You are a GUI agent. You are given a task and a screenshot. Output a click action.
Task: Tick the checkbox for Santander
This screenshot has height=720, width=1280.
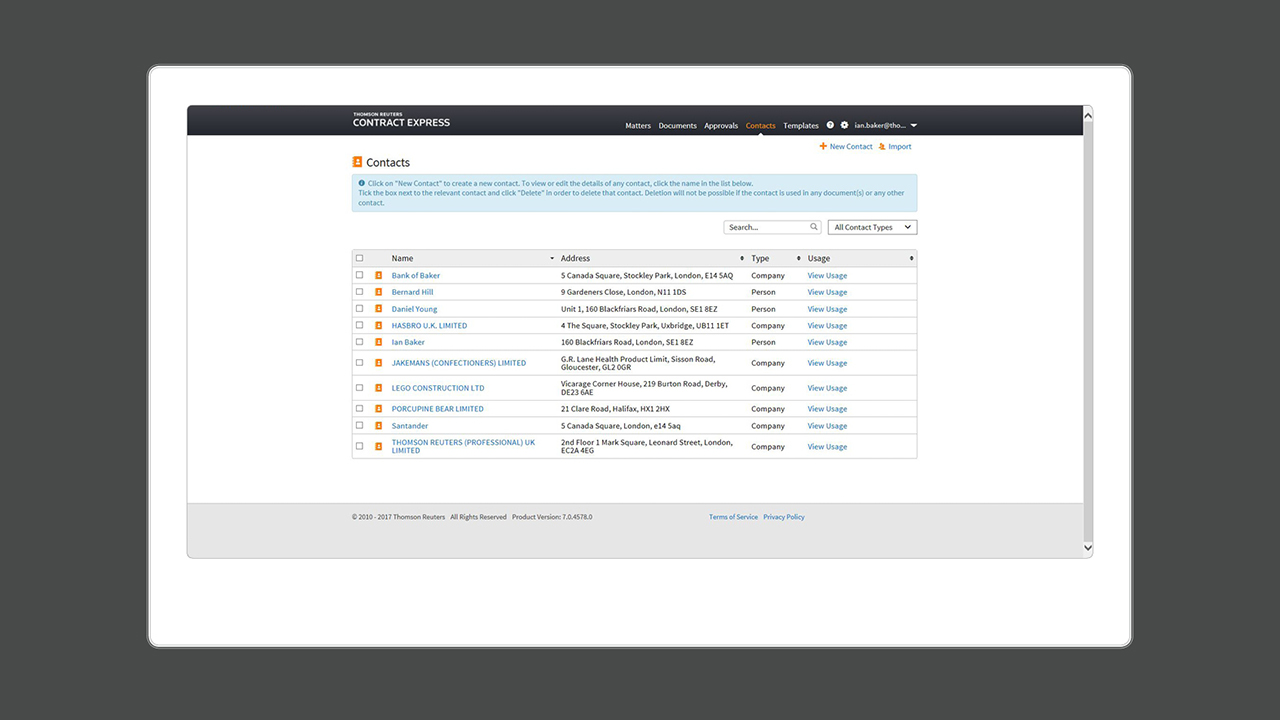coord(360,426)
